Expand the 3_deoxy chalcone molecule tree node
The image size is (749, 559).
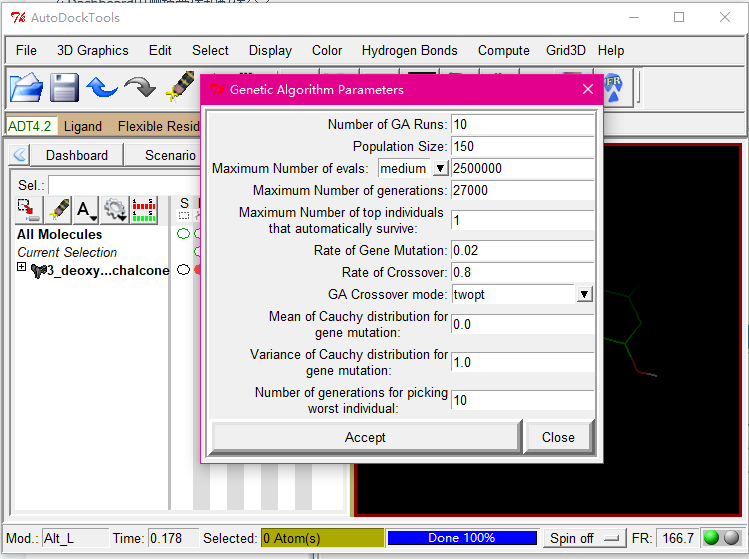(x=22, y=269)
